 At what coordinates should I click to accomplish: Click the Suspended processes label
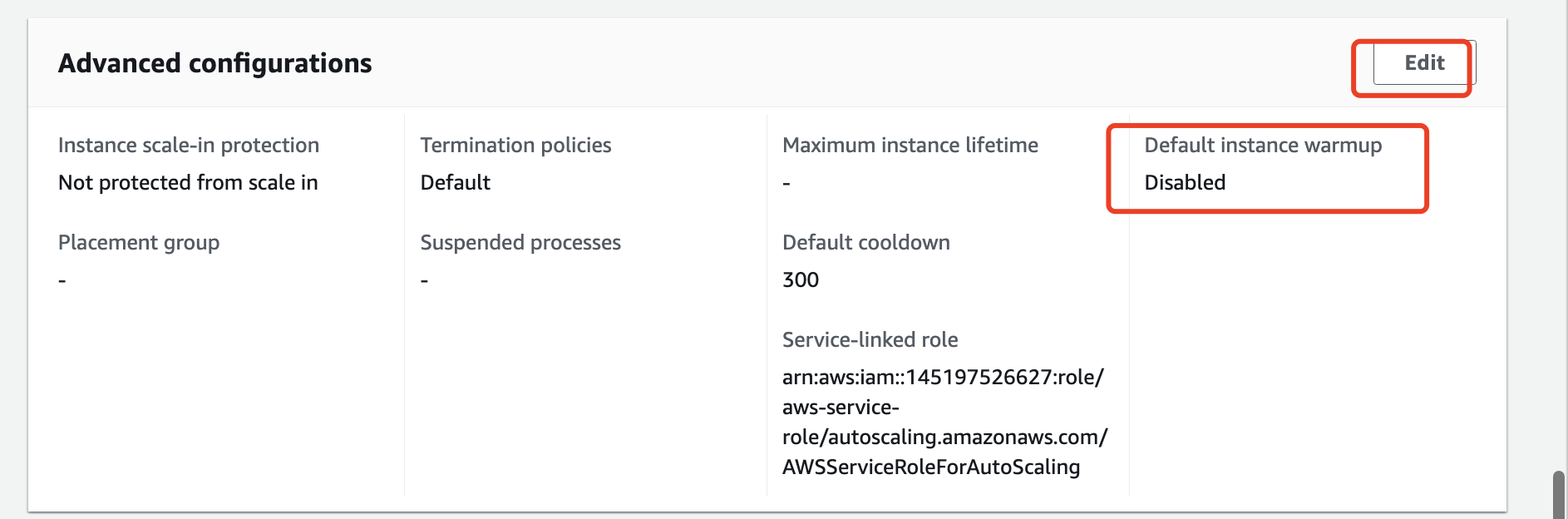pos(520,242)
